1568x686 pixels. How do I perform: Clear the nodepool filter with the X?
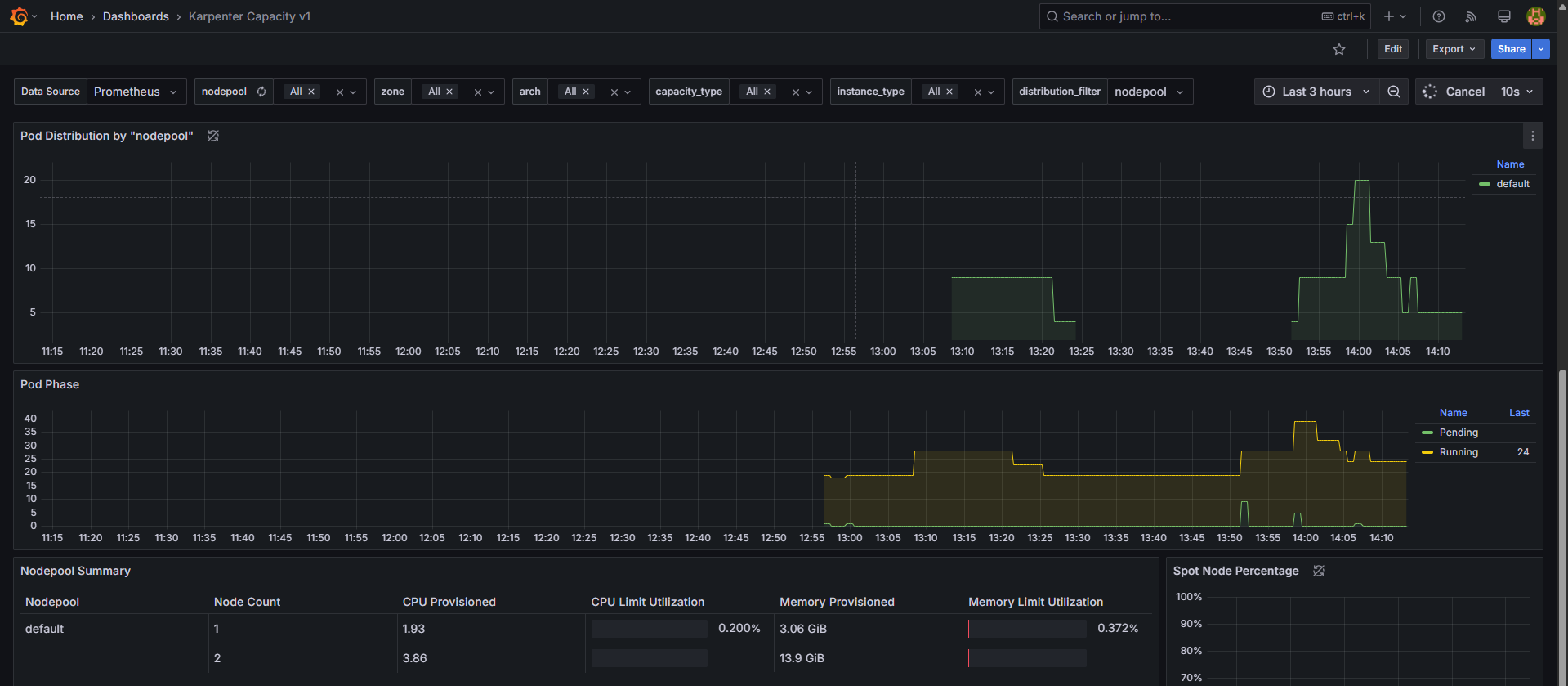[x=340, y=92]
